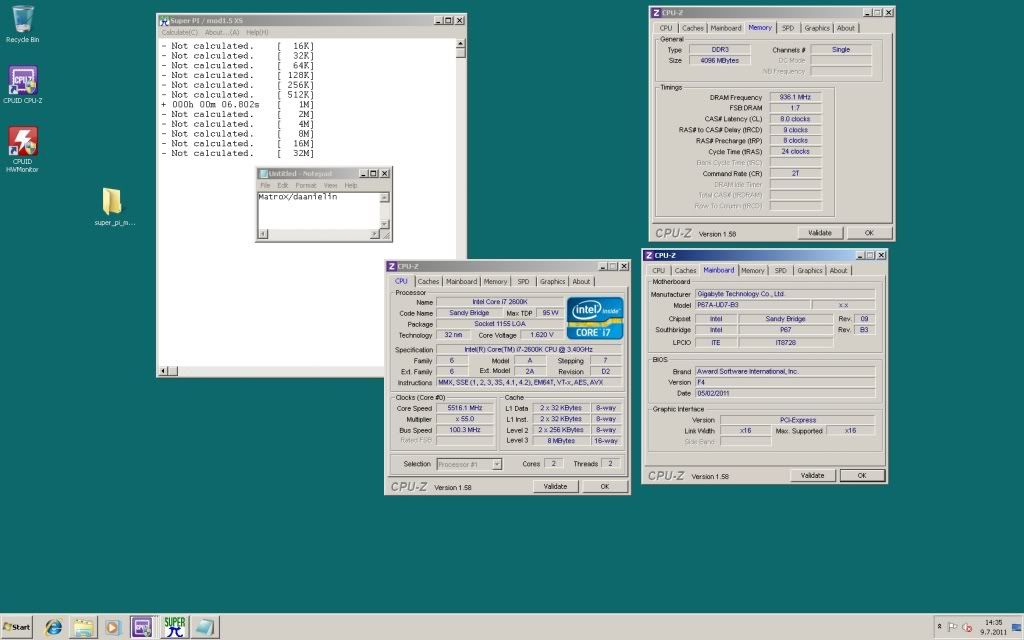
Task: Open the Help(H) menu in Super PI
Action: pos(257,33)
